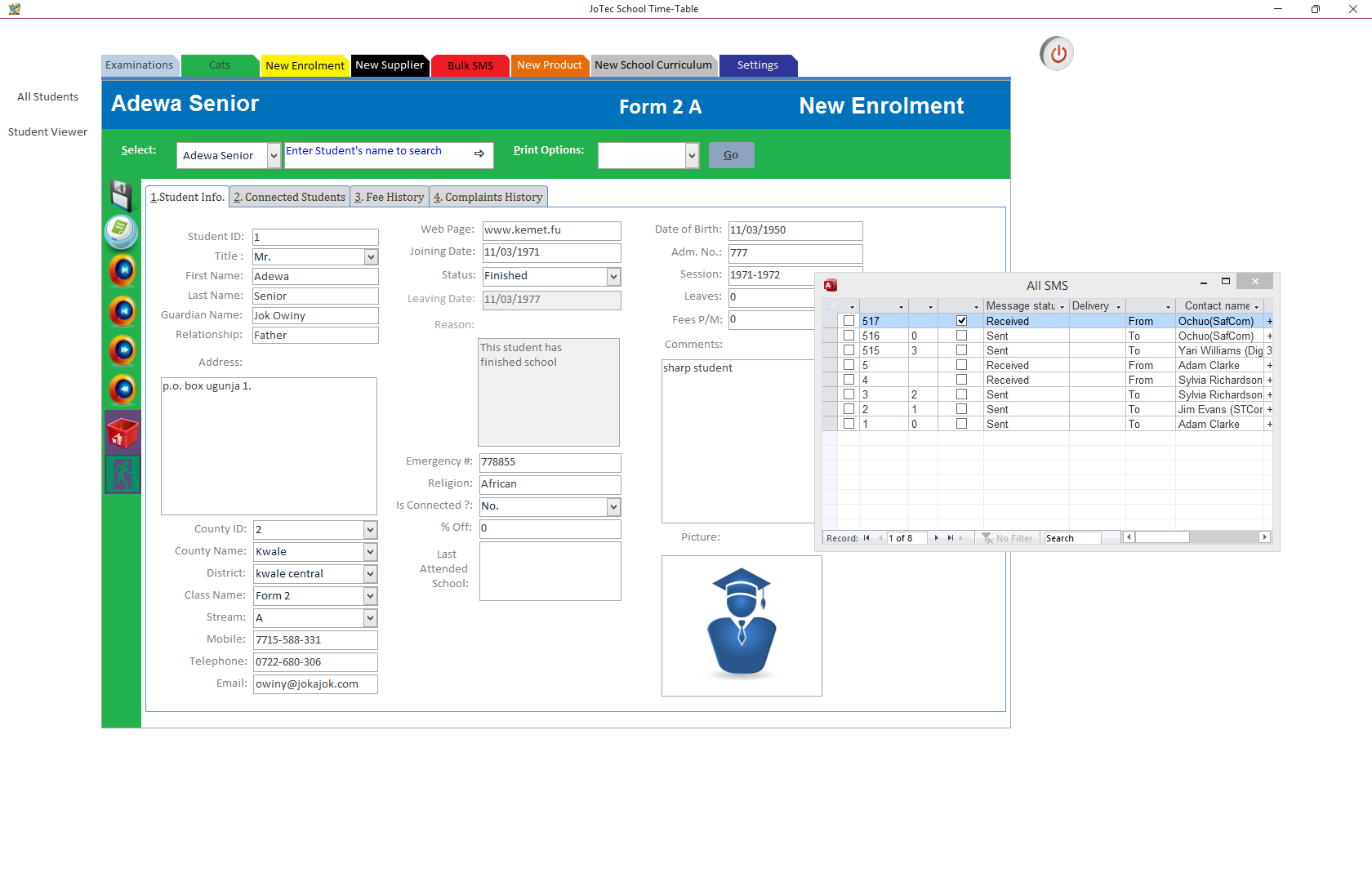1372x895 pixels.
Task: Go to last record with skip-forward icon
Action: coord(122,270)
